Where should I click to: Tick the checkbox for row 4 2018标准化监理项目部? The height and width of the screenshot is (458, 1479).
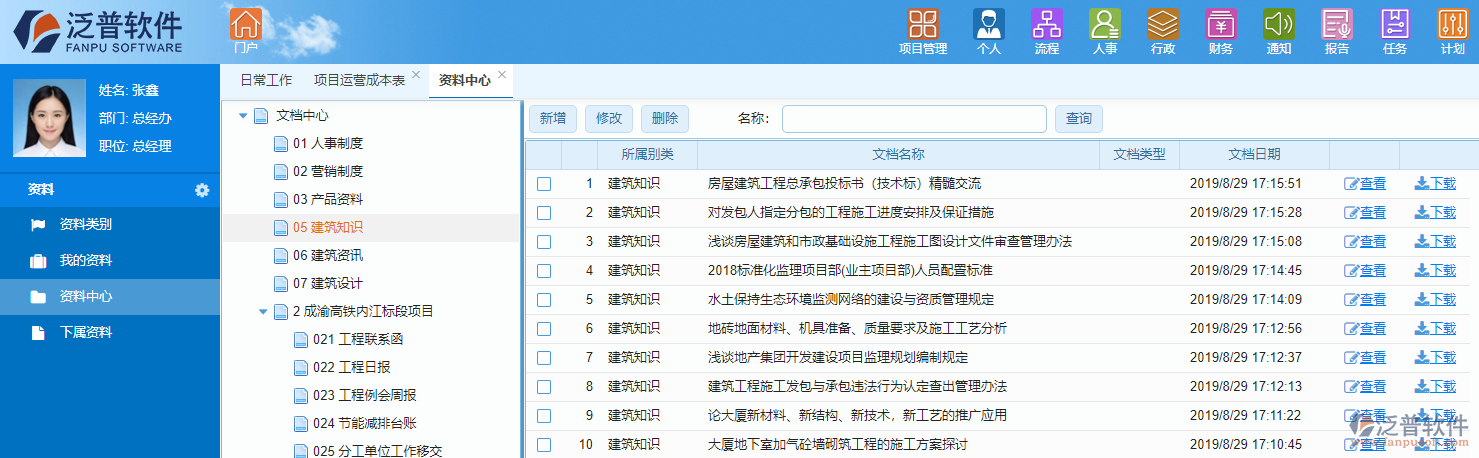coord(544,271)
